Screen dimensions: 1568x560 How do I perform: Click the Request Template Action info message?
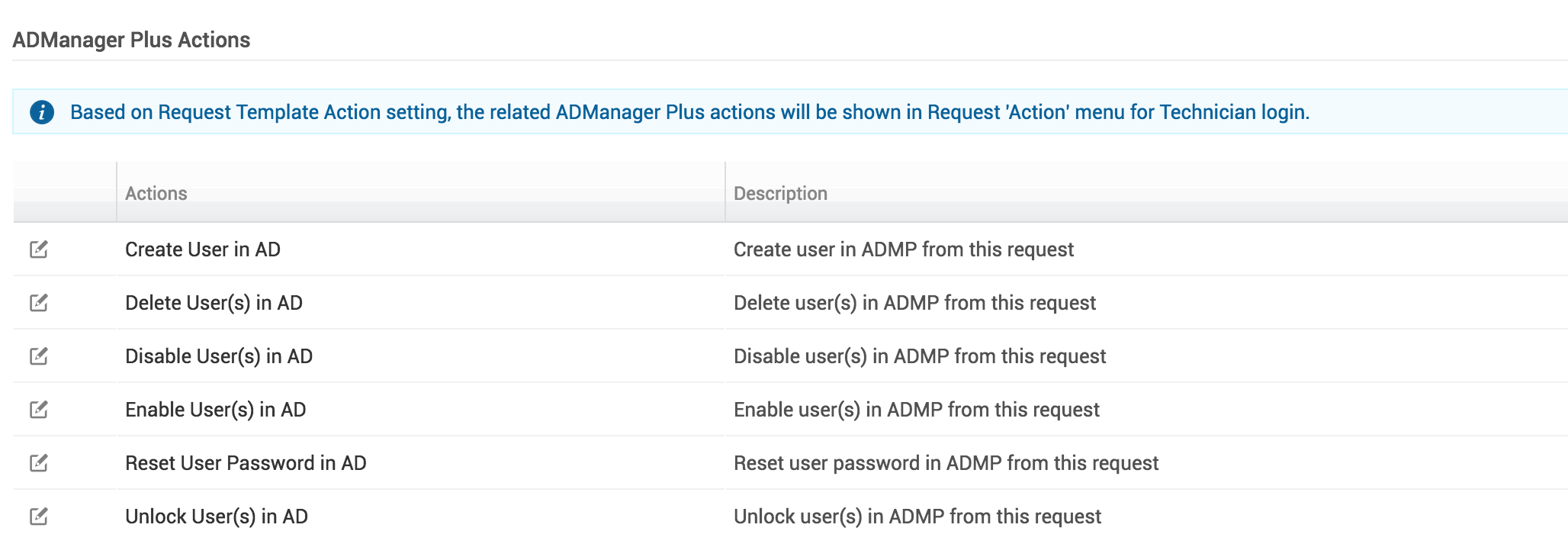[689, 112]
